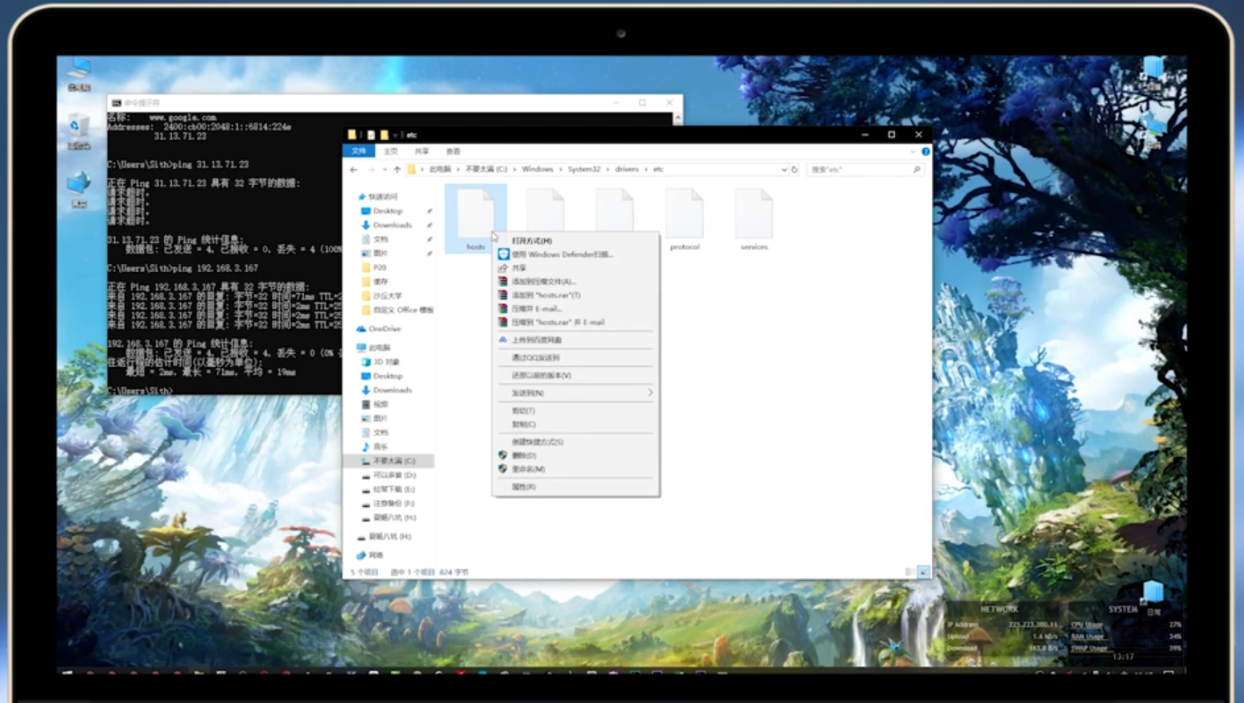Select the hosts file icon
1244x703 pixels.
pos(476,214)
